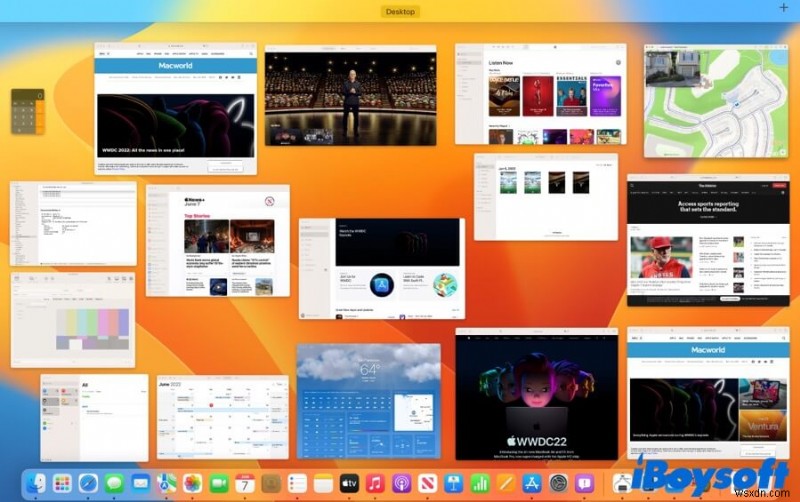Open Messages green bubble in Dock
The image size is (800, 502).
[114, 483]
